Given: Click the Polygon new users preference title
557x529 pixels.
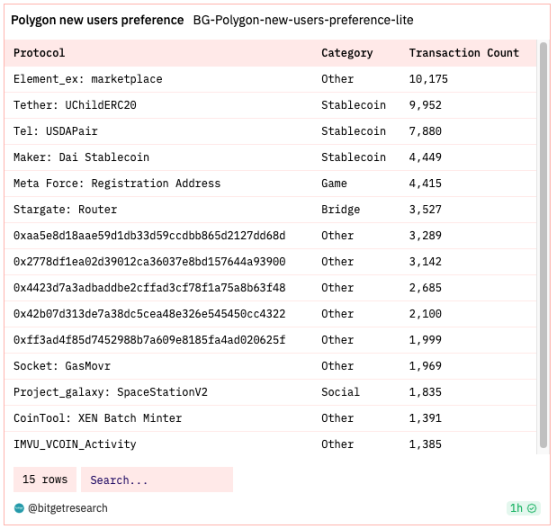Looking at the screenshot, I should click(x=97, y=20).
